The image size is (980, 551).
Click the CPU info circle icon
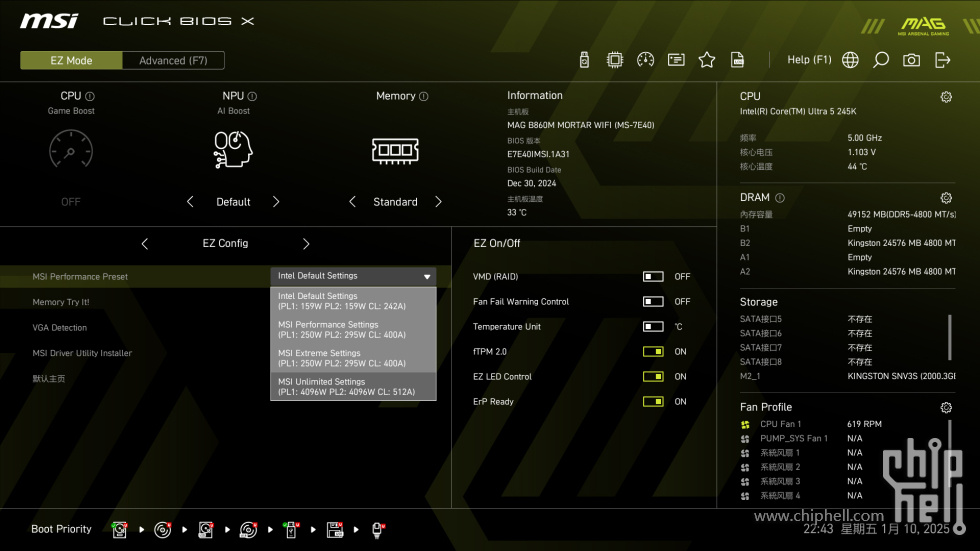90,96
